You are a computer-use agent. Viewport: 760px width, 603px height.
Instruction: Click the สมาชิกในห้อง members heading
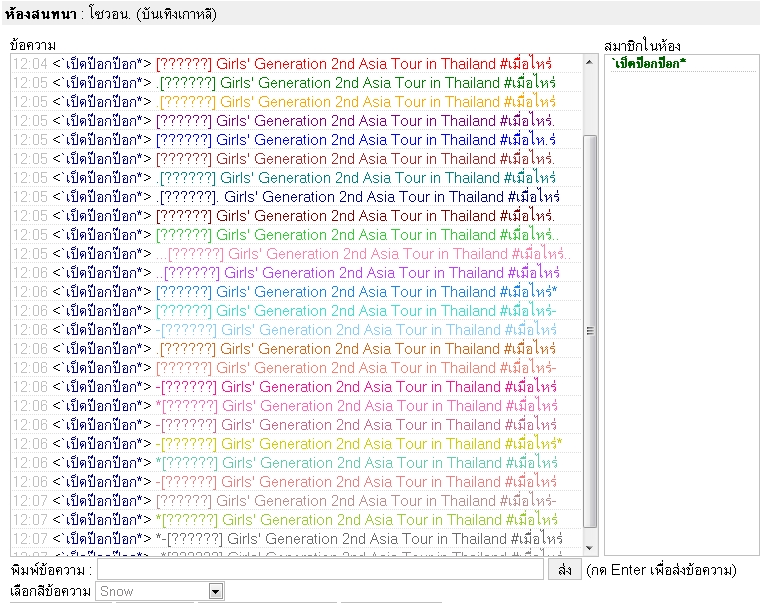coord(642,46)
